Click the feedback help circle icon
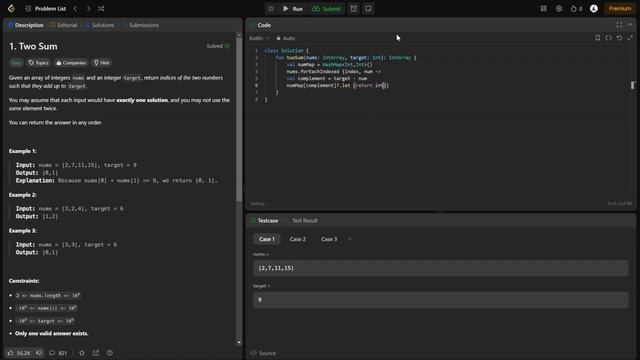640x360 pixels. coord(109,353)
